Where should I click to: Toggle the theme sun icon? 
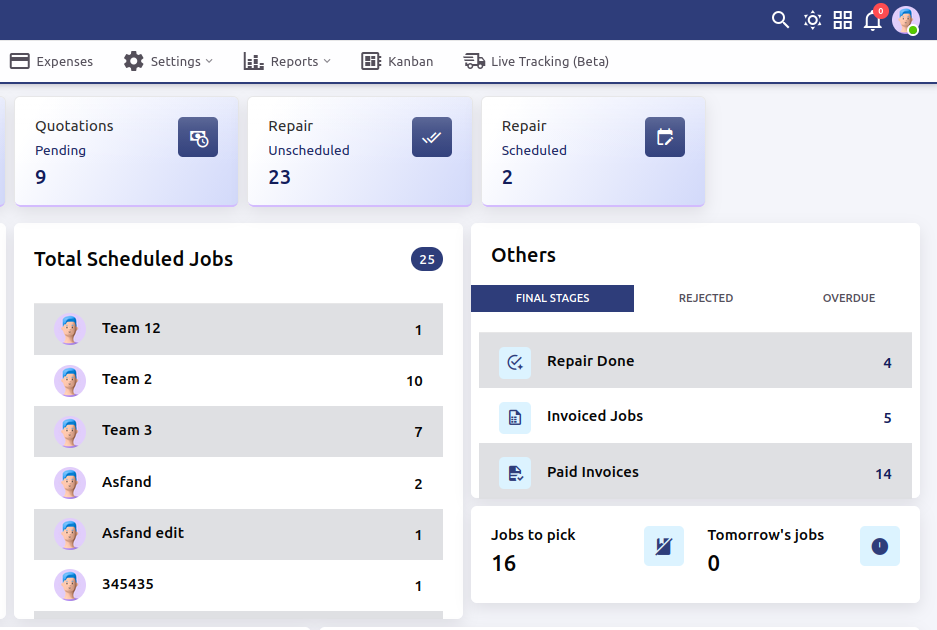(x=812, y=19)
